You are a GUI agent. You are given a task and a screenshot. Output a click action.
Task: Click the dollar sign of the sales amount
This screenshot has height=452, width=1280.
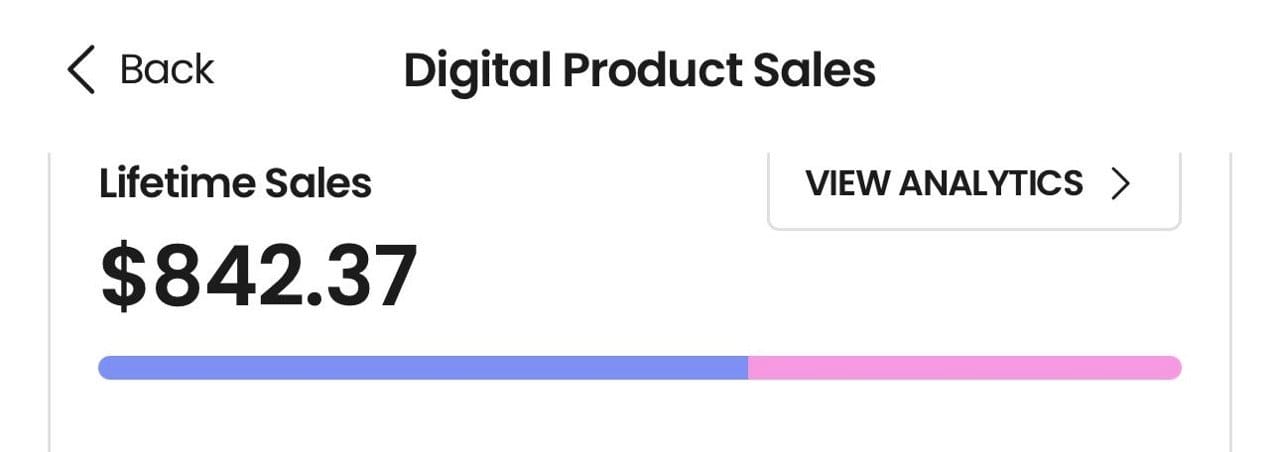click(x=125, y=277)
